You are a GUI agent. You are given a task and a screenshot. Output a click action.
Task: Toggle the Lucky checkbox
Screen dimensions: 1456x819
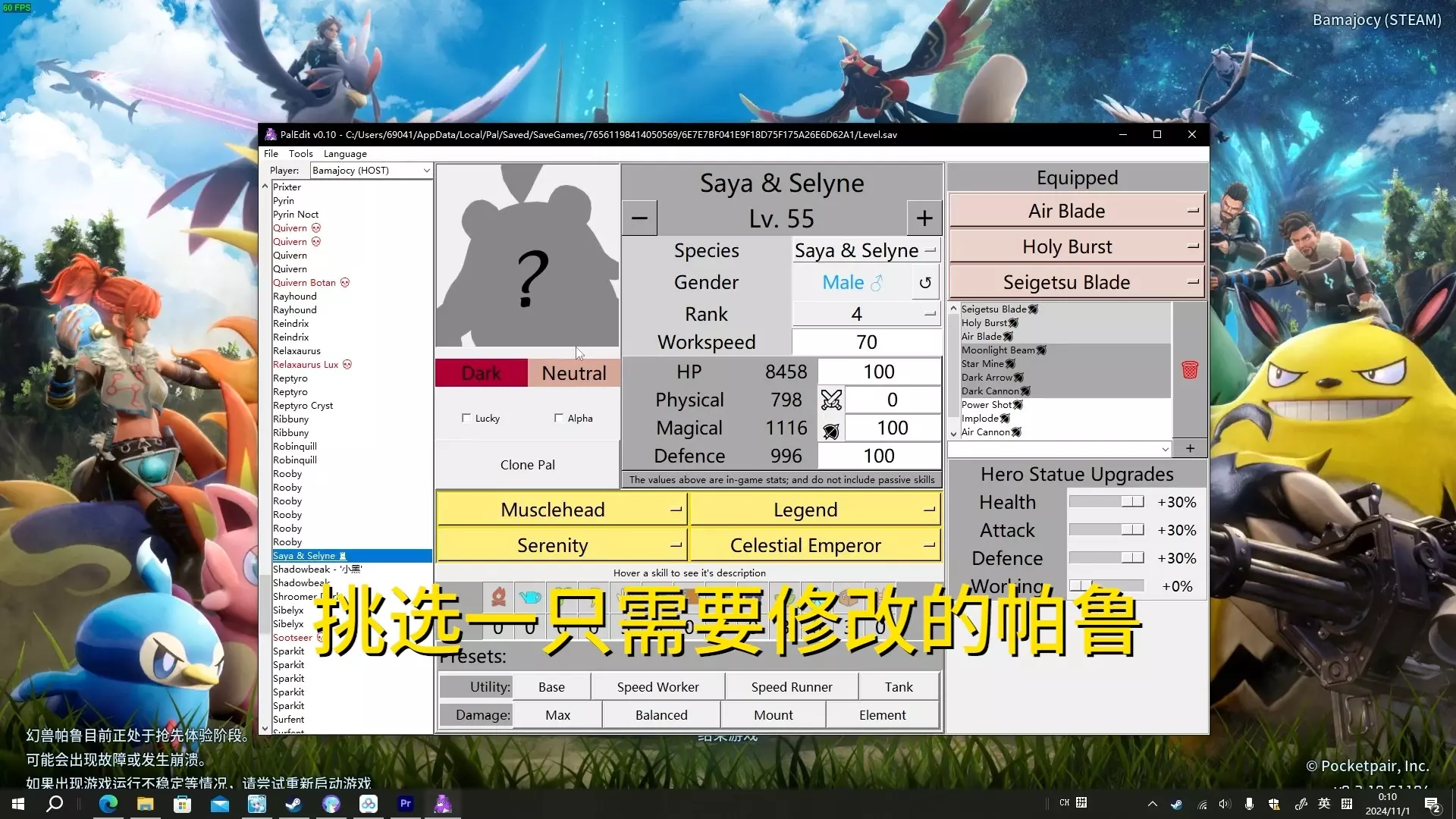pyautogui.click(x=466, y=418)
